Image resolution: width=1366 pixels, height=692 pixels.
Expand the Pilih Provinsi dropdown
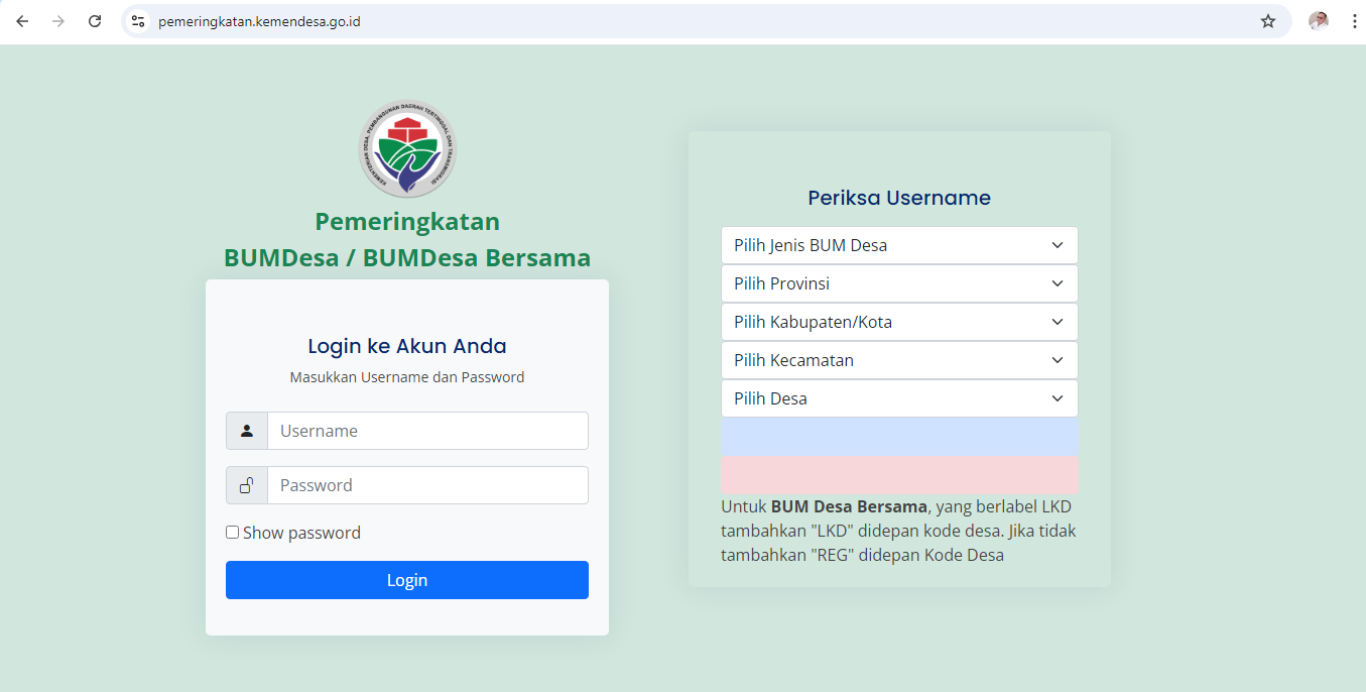click(x=899, y=284)
